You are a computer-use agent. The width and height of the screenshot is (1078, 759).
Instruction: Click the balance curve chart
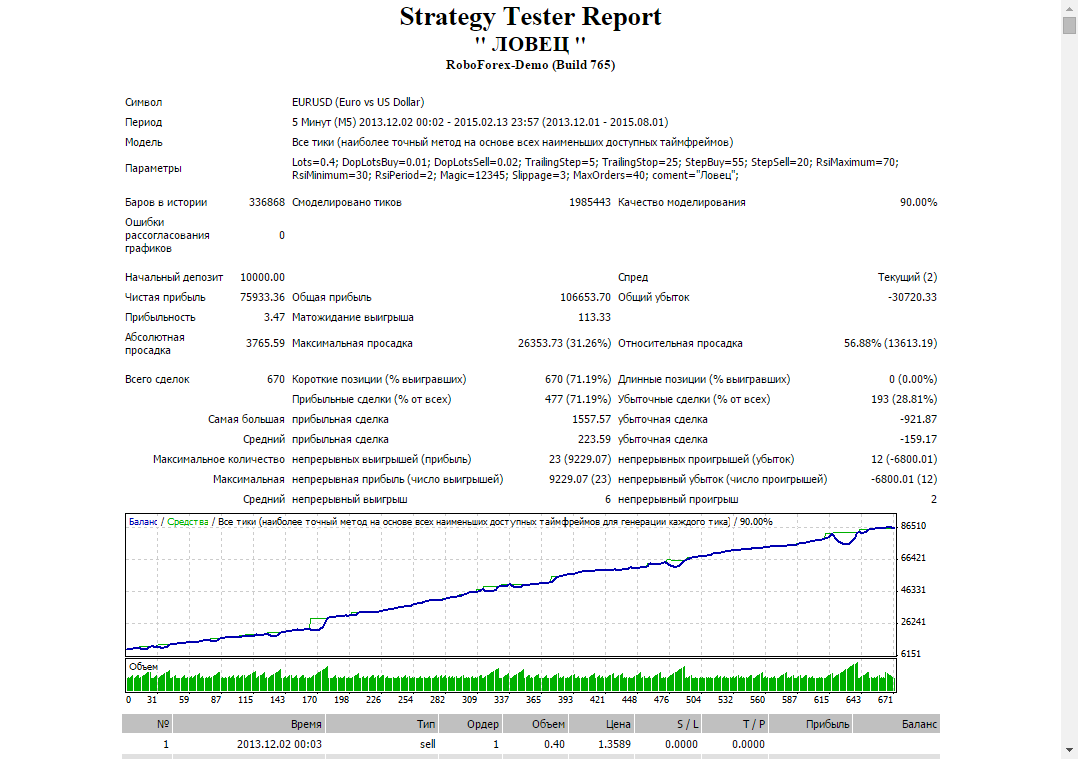pos(511,585)
